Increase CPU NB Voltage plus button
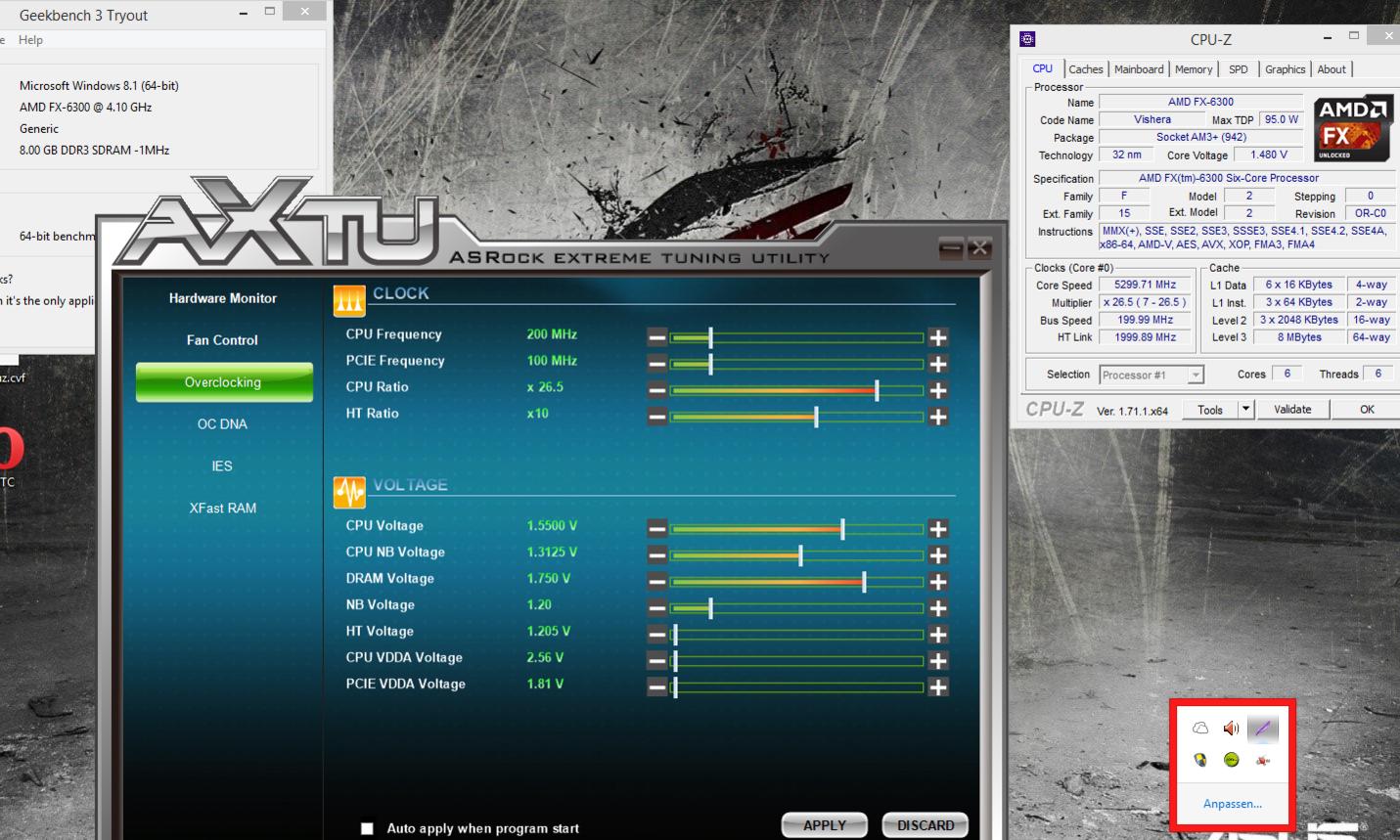The height and width of the screenshot is (840, 1400). pos(938,555)
